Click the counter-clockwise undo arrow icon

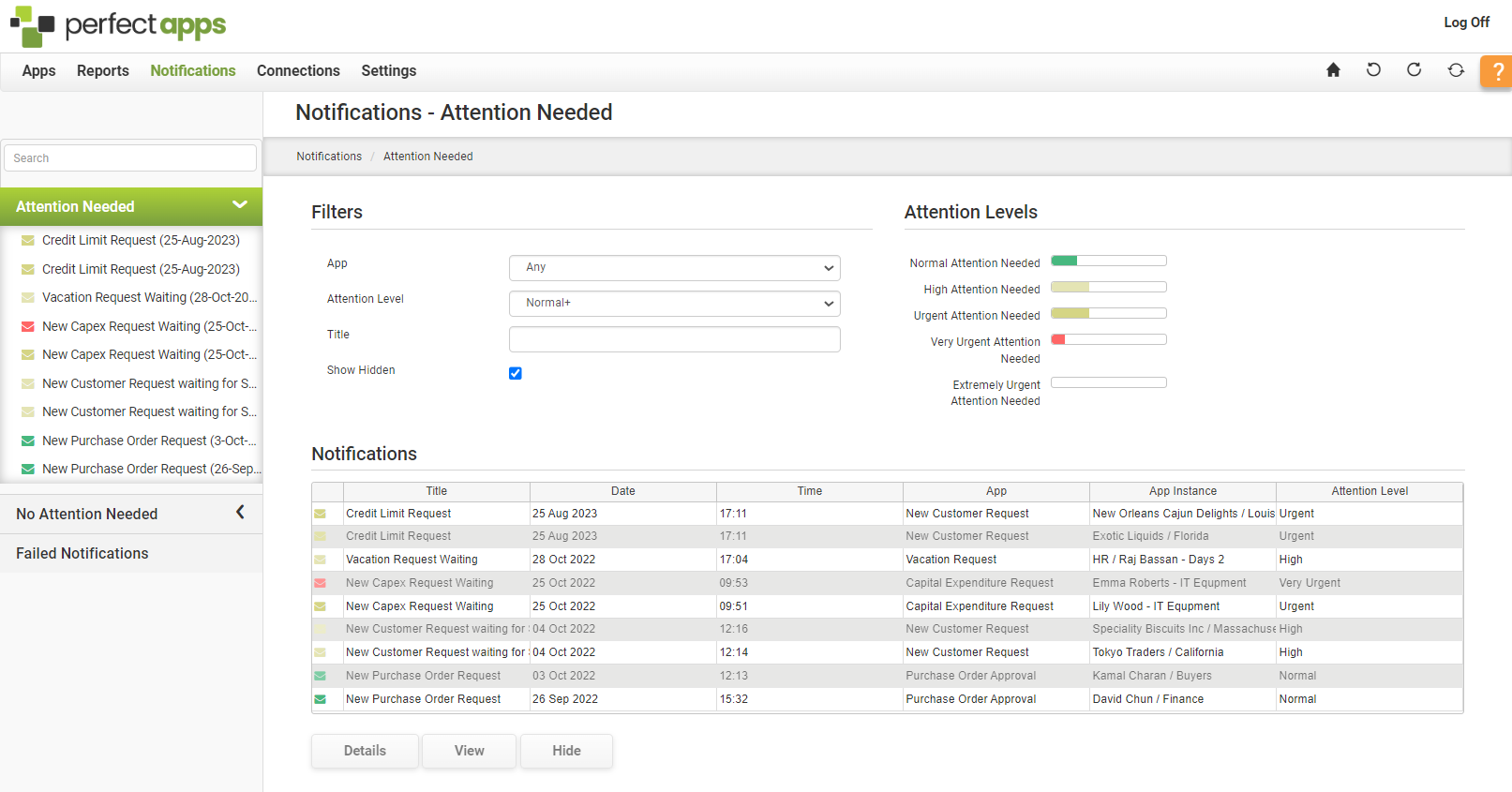pos(1373,70)
